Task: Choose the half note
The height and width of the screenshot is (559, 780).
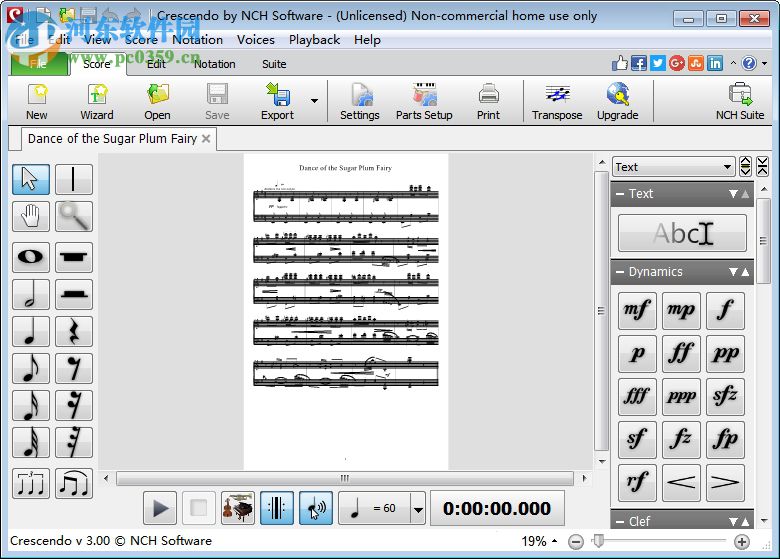Action: 31,294
